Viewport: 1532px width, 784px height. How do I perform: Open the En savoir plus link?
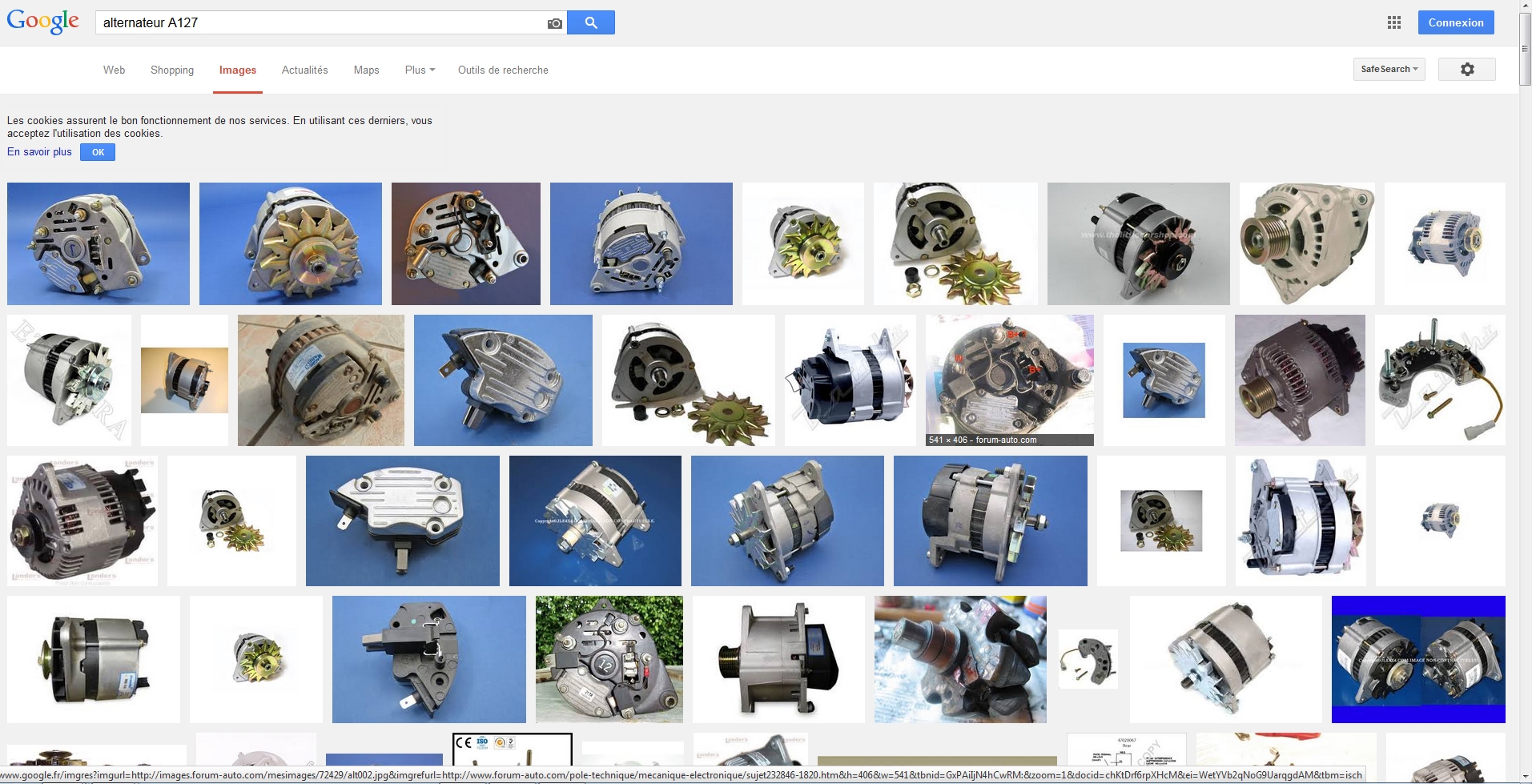[x=39, y=152]
